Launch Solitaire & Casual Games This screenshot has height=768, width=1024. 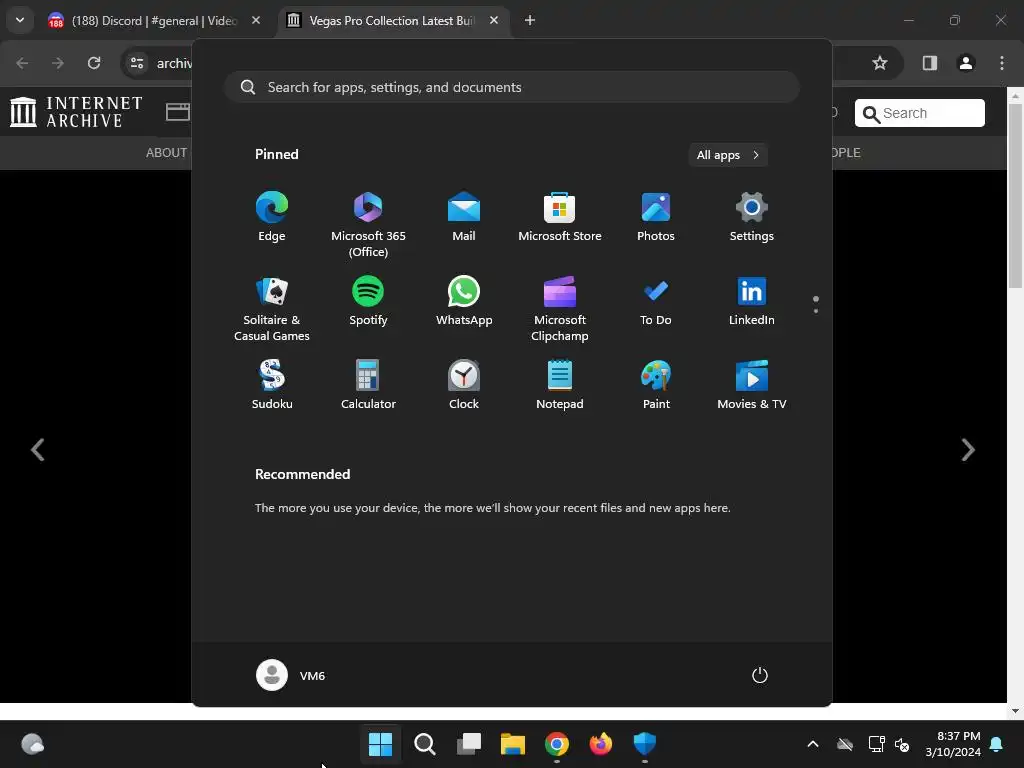(x=272, y=308)
